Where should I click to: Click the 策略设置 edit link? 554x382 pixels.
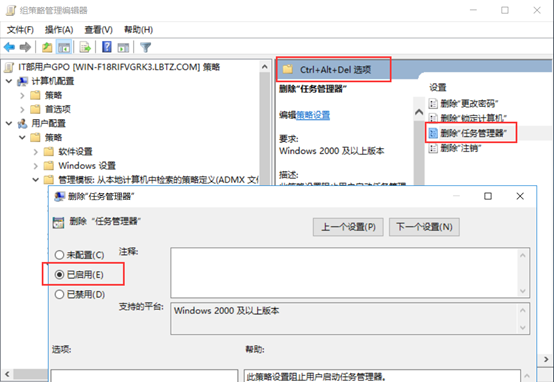coord(313,115)
